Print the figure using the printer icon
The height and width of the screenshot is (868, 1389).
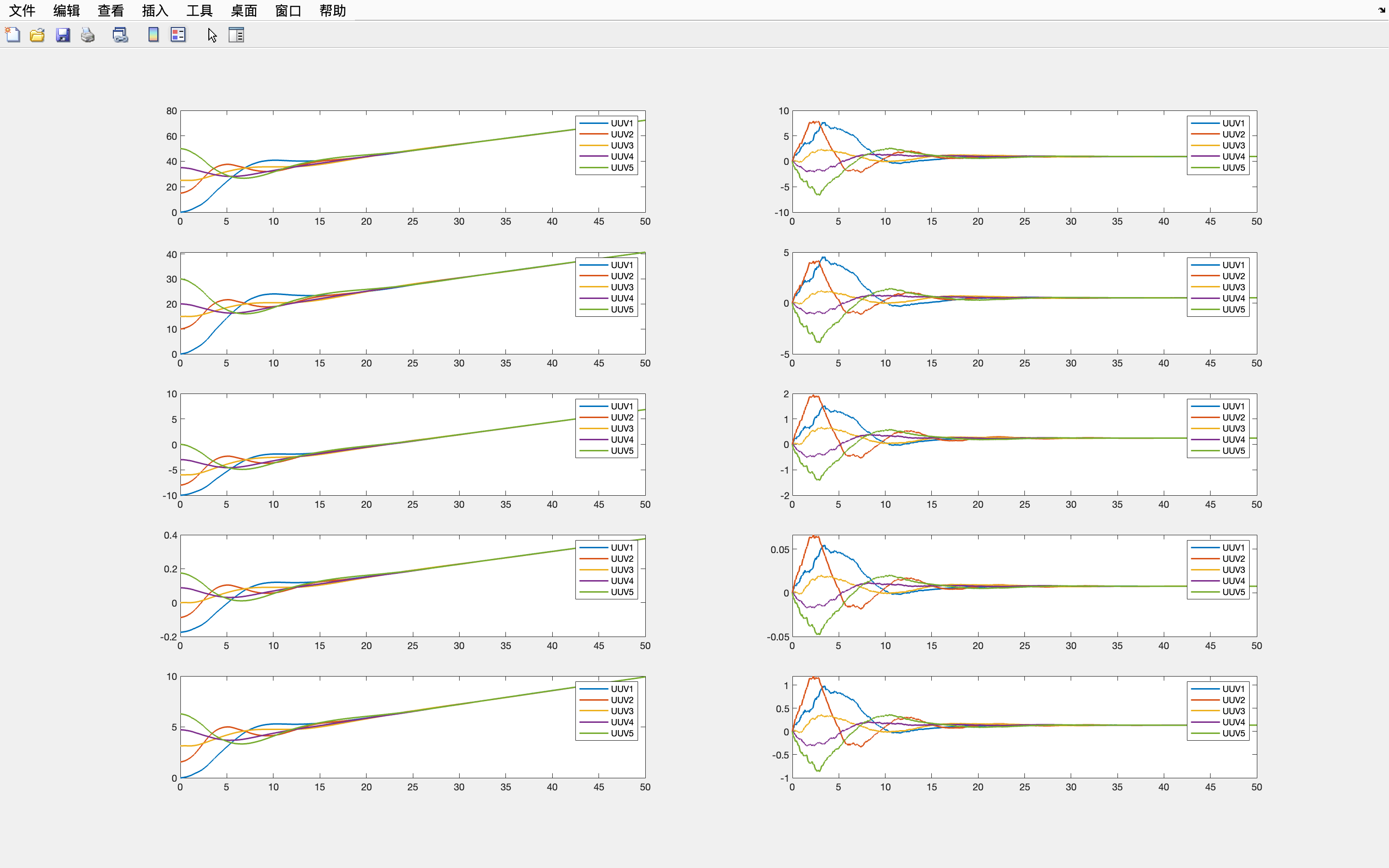[x=88, y=35]
